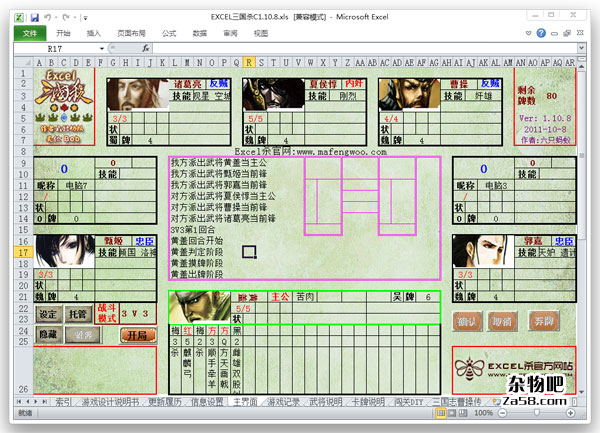
Task: Expand the formula bar with the chevron
Action: 581,48
